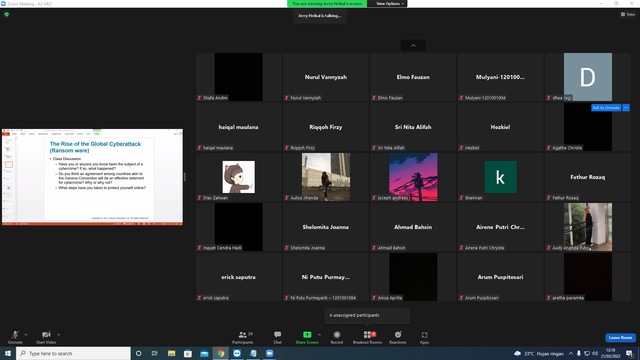640x360 pixels.
Task: Click the Start Video camera icon
Action: pos(46,335)
